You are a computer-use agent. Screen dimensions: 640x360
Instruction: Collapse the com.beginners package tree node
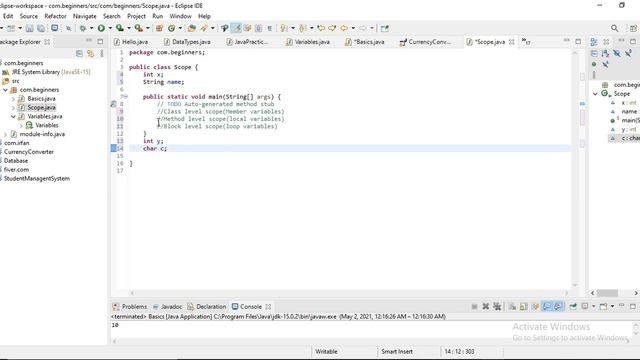6,90
